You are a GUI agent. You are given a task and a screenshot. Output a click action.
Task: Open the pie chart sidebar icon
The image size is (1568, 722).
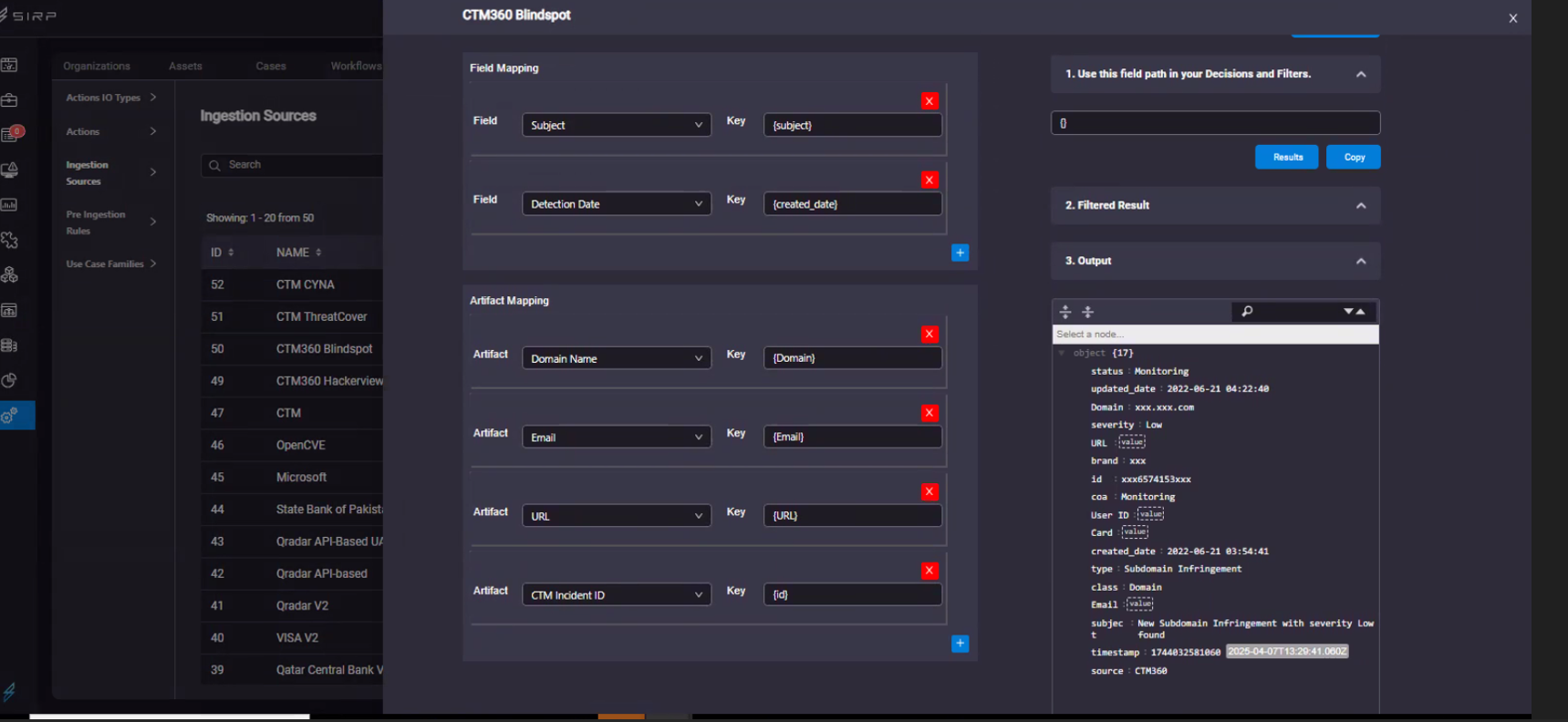(x=9, y=380)
